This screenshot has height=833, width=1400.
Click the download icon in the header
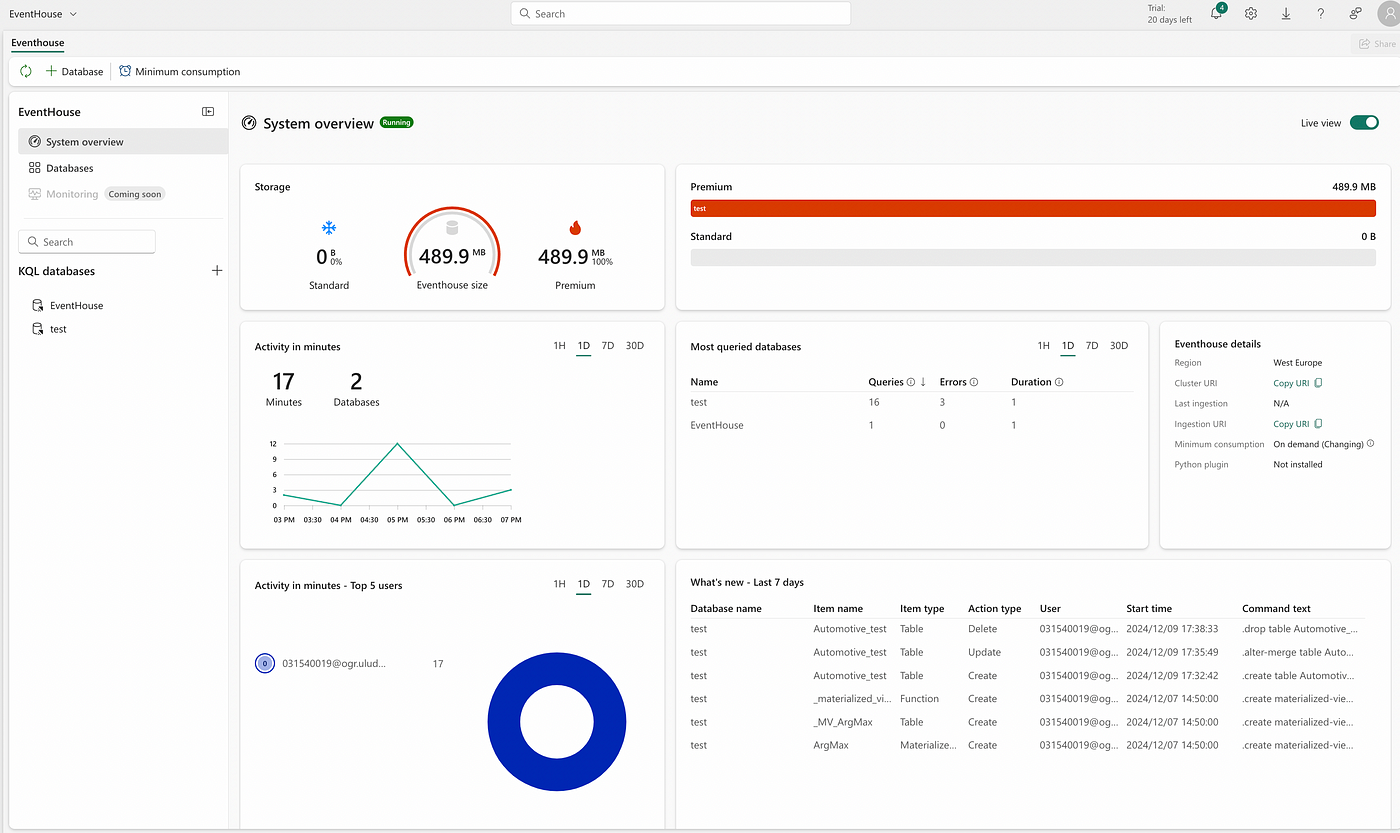pyautogui.click(x=1286, y=14)
